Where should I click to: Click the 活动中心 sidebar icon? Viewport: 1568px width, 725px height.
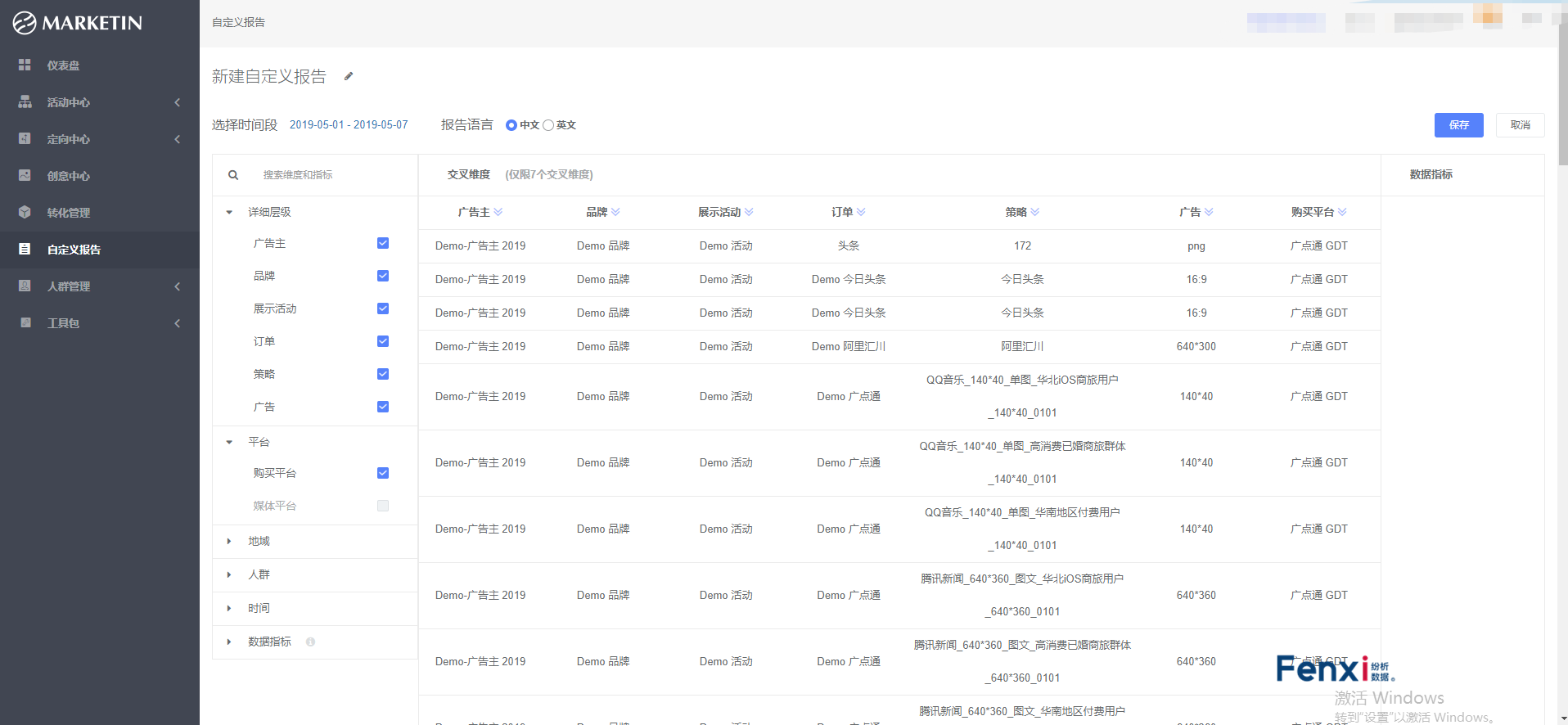click(25, 102)
